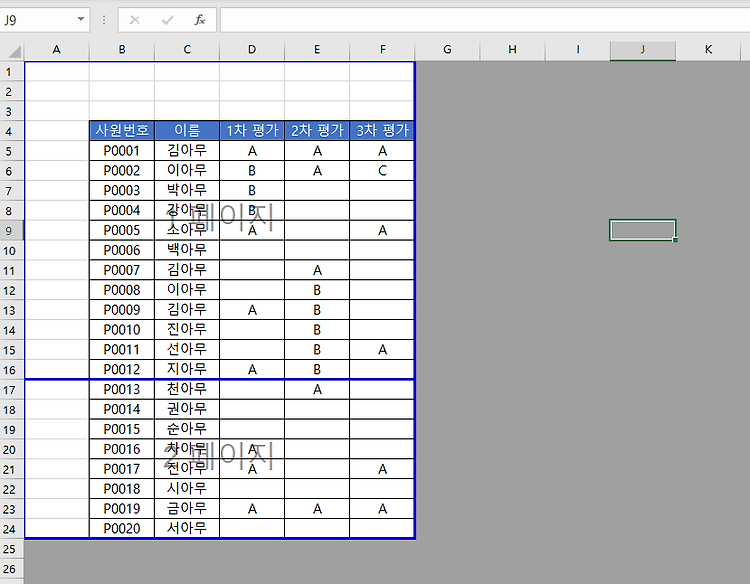The width and height of the screenshot is (750, 584).
Task: Click the 2차 평가 header cell
Action: [x=317, y=131]
